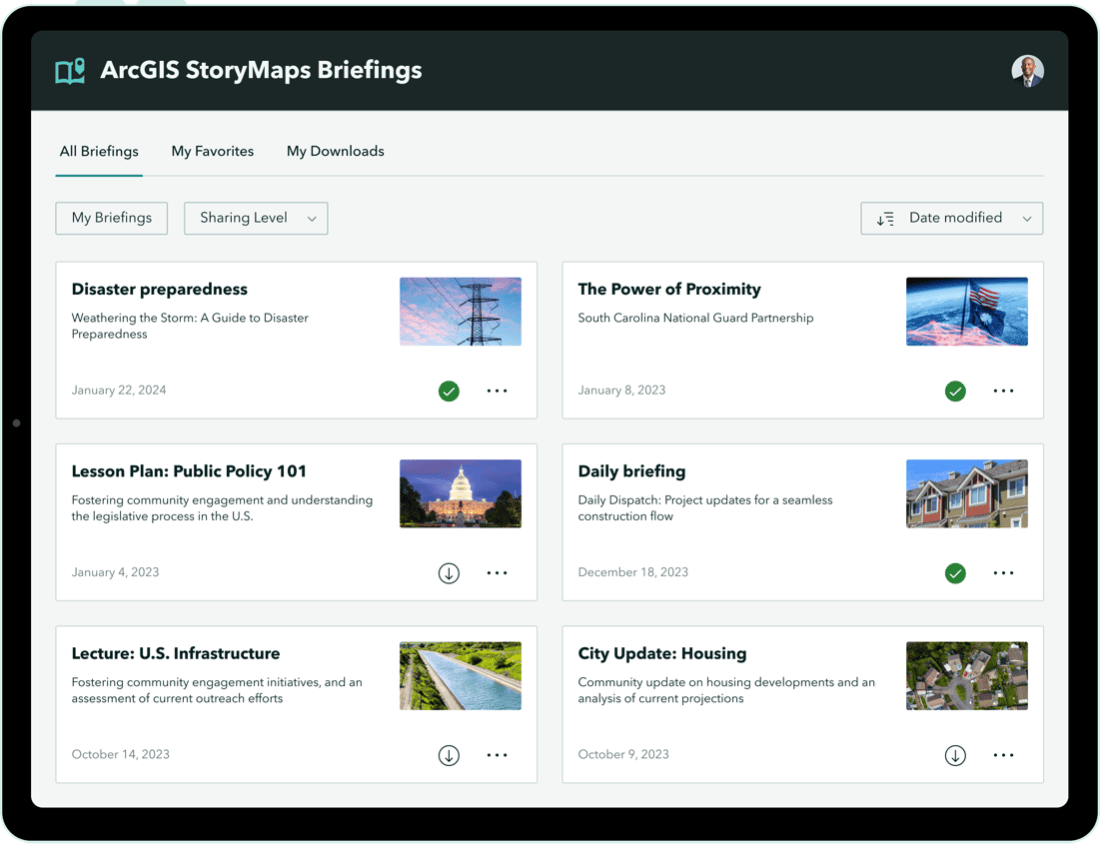
Task: Switch to the My Downloads tab
Action: point(335,151)
